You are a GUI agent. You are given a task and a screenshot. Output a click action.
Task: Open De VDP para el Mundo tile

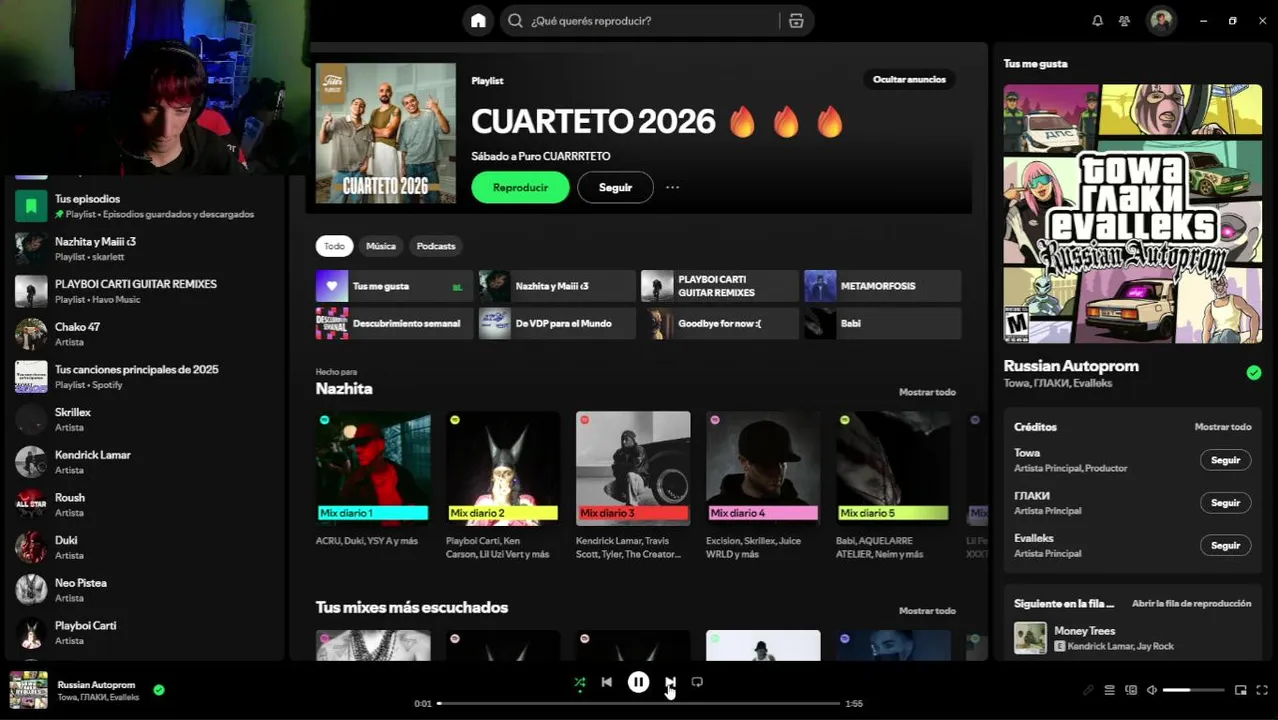557,323
